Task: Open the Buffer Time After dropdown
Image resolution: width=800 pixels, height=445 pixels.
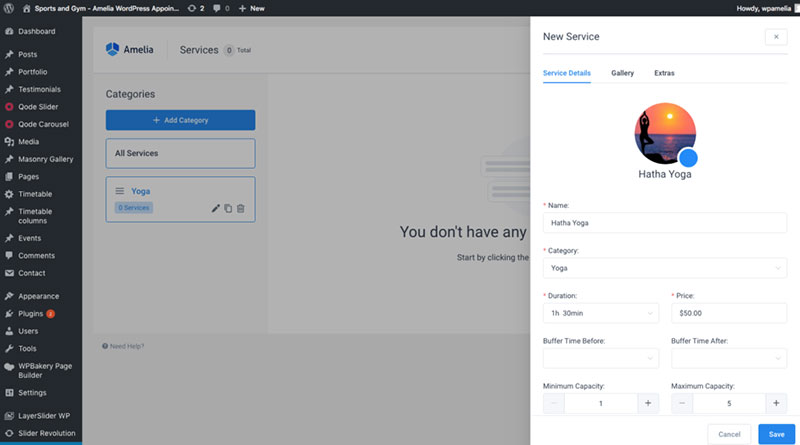Action: (729, 358)
